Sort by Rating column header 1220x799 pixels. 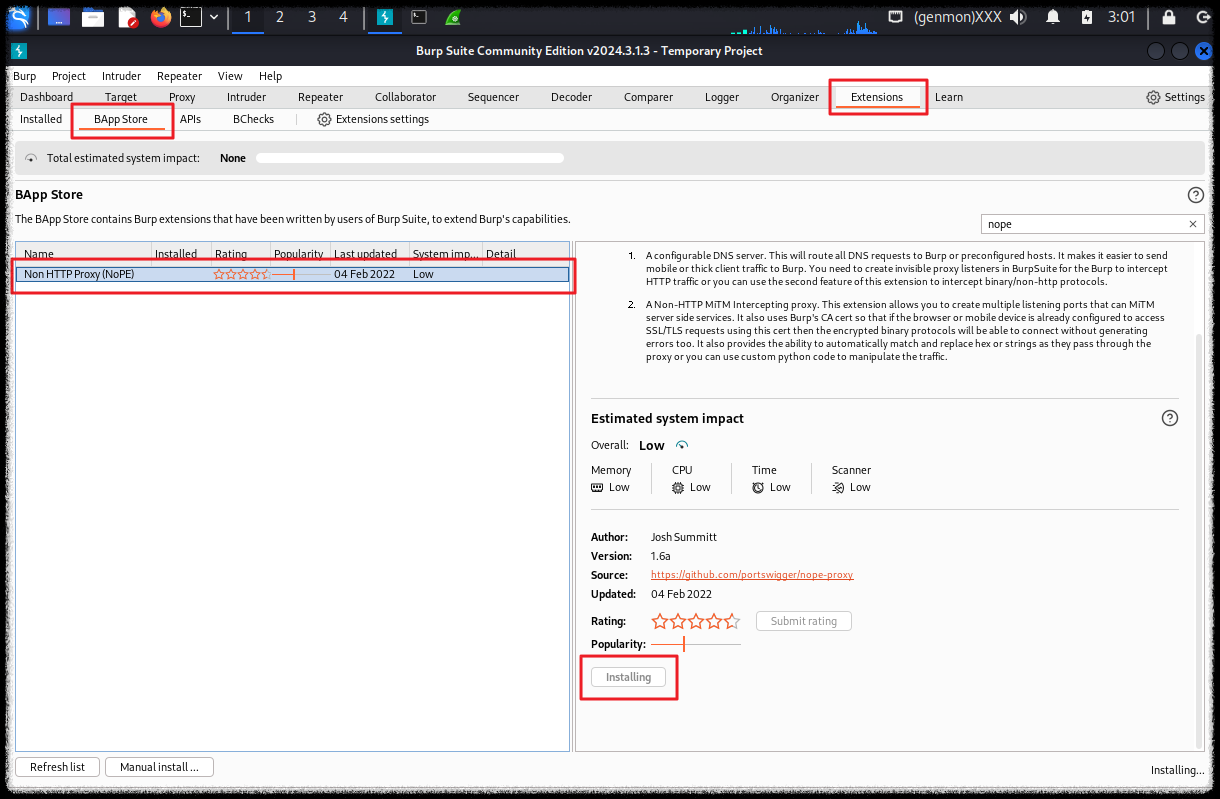click(240, 254)
